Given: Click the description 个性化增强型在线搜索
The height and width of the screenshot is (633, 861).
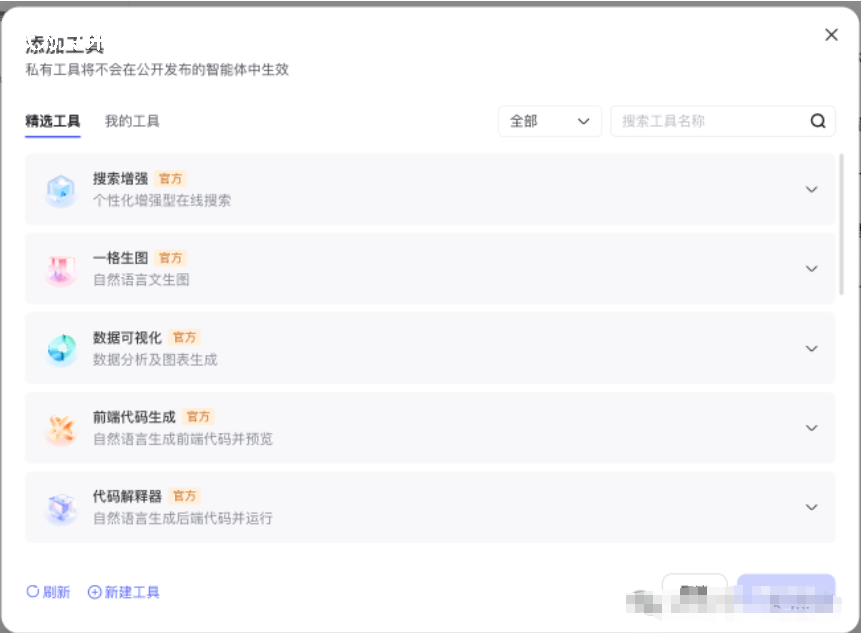Looking at the screenshot, I should tap(162, 200).
